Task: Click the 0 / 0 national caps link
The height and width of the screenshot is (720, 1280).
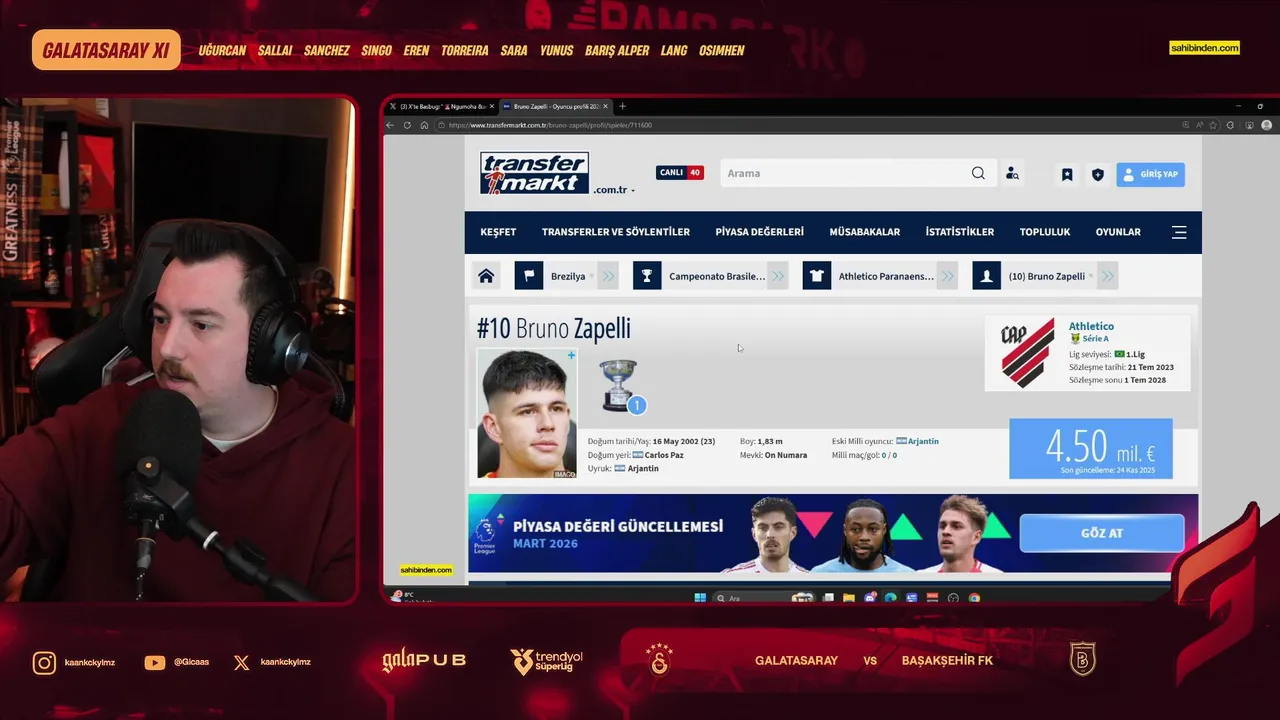Action: coord(888,455)
